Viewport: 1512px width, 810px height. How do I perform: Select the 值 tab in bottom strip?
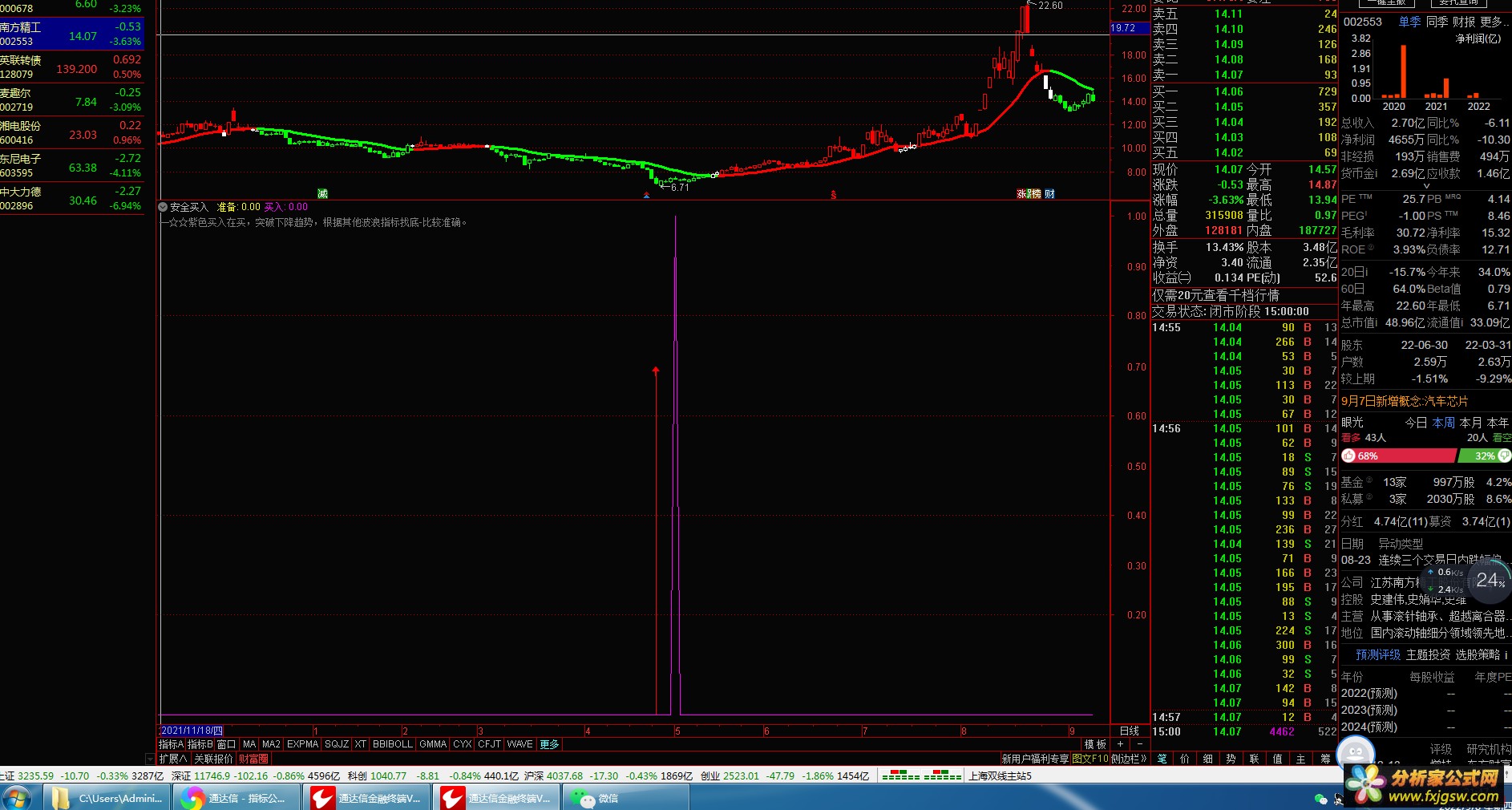point(1278,759)
